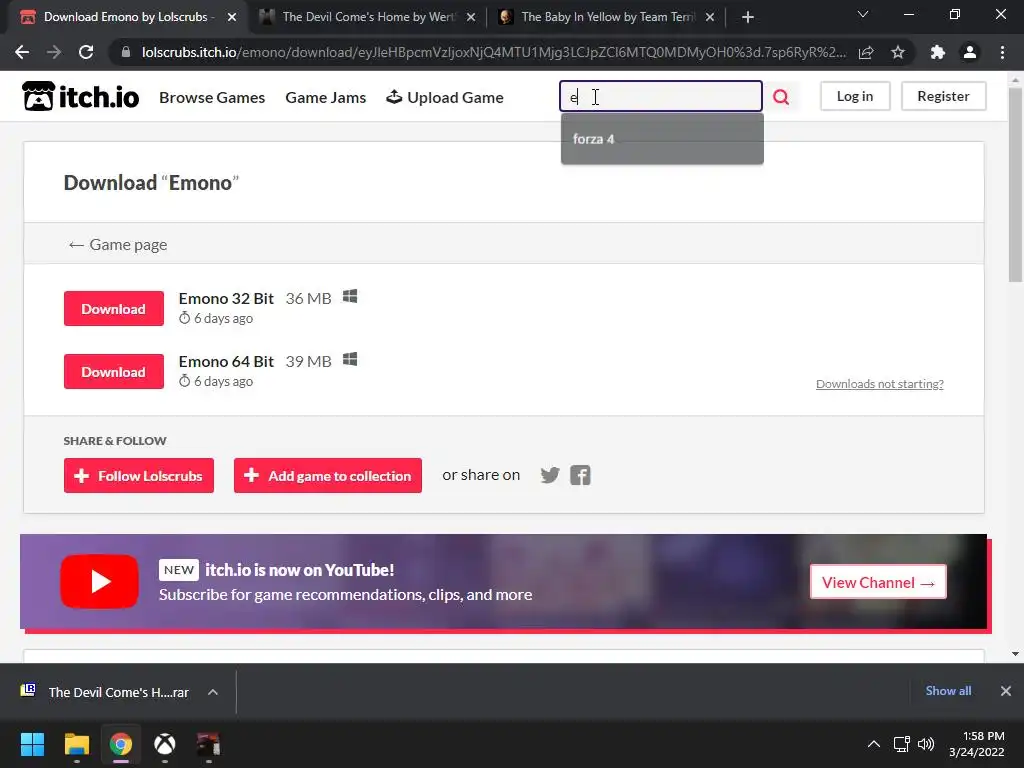Click the 'Emono 32 Bit' file name
The image size is (1024, 768).
click(x=226, y=298)
